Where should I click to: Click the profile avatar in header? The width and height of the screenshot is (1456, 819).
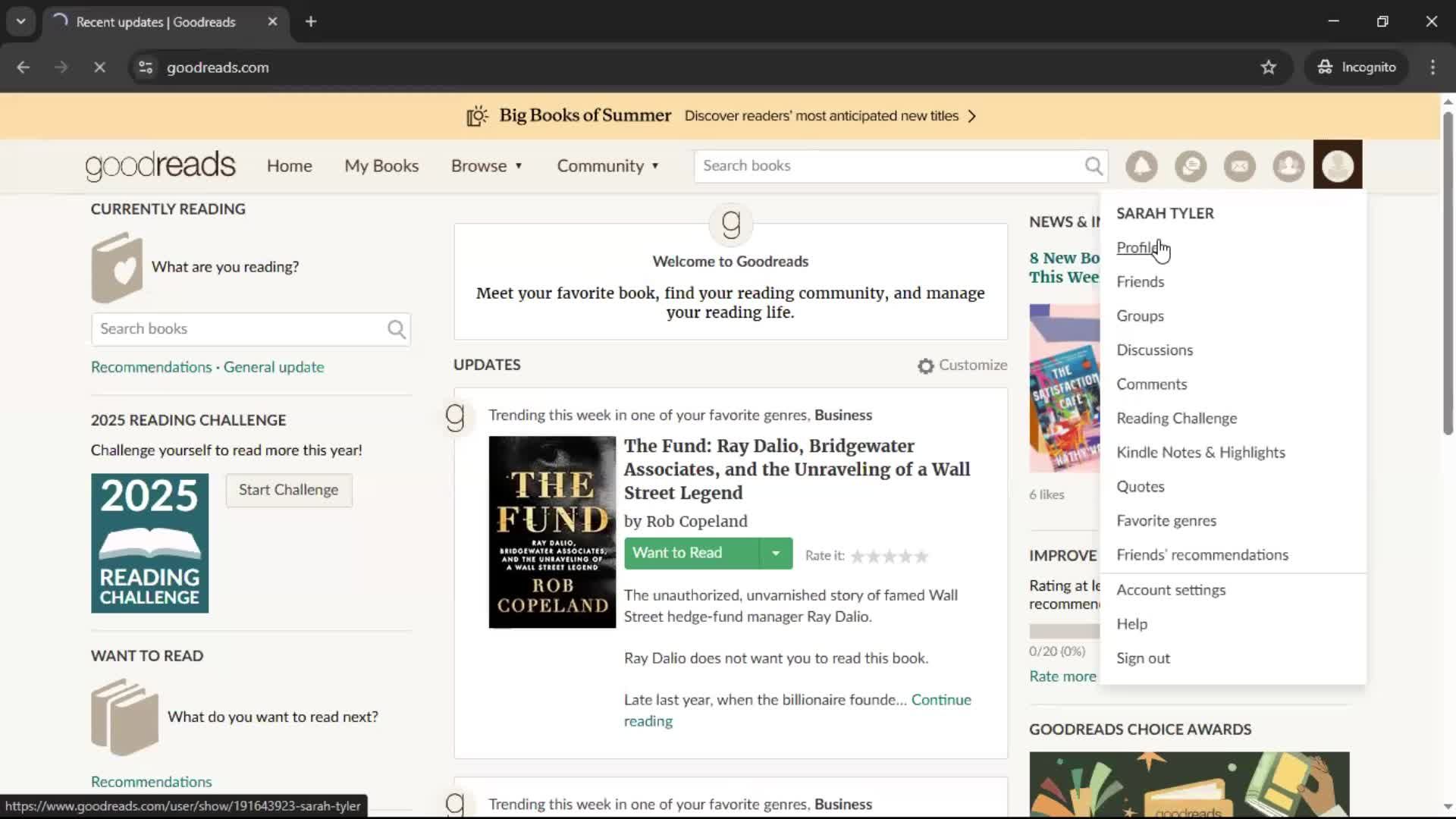tap(1338, 165)
